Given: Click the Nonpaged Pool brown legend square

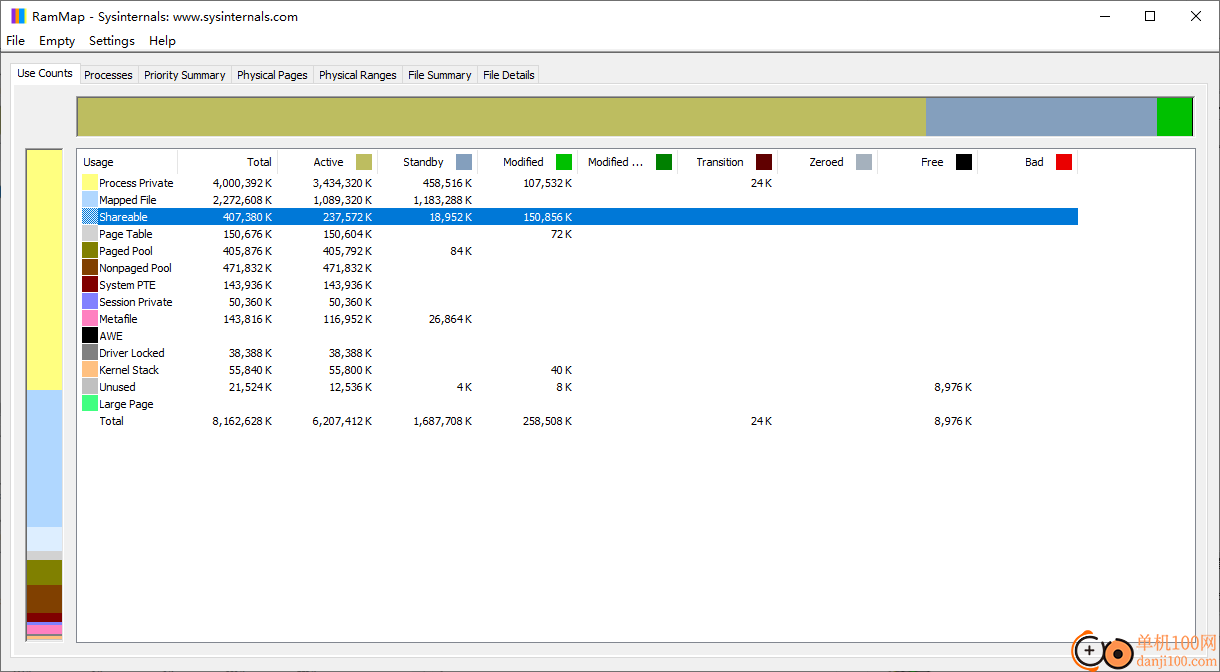Looking at the screenshot, I should tap(90, 268).
